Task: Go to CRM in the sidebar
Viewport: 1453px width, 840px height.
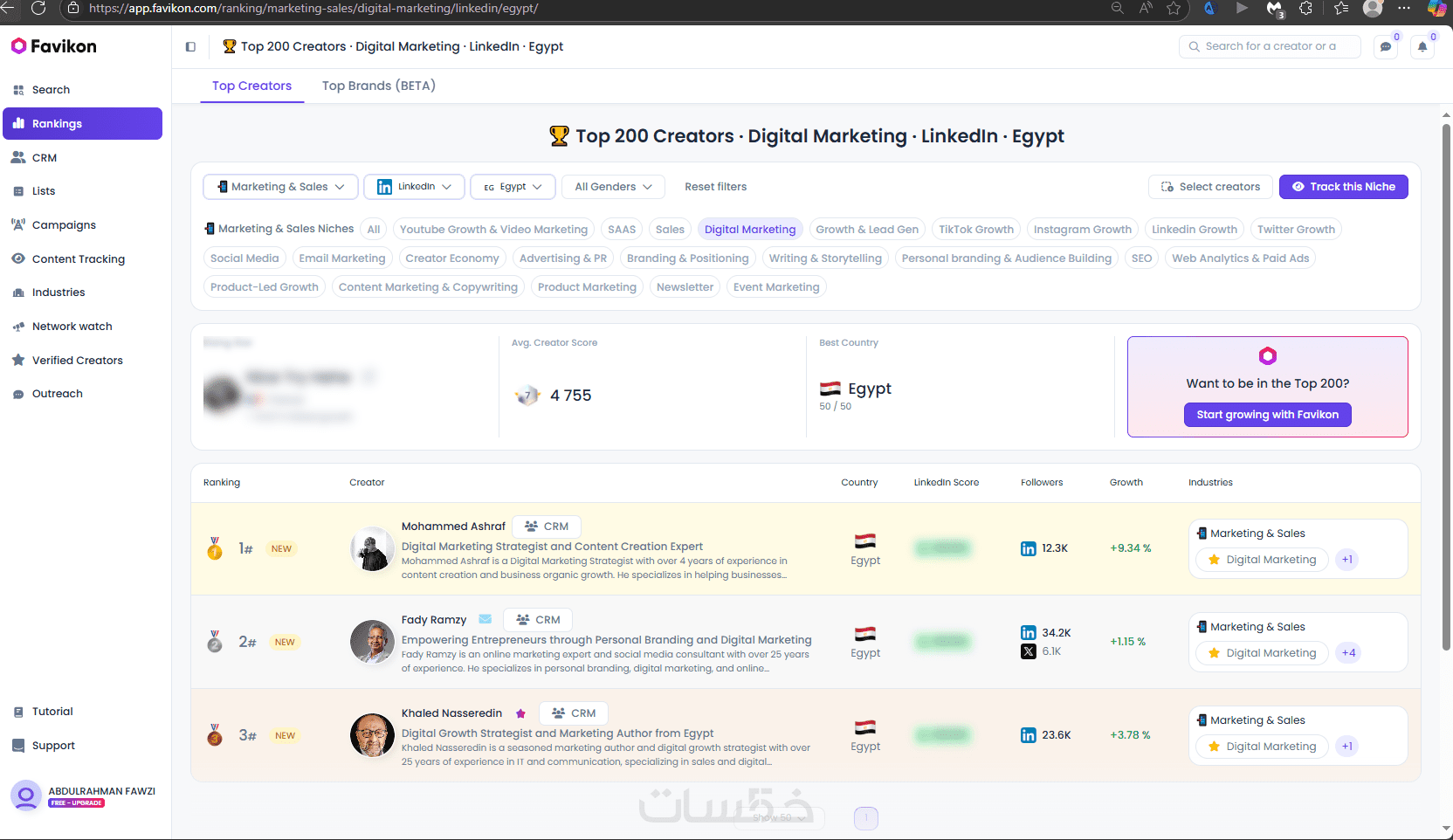Action: point(82,158)
